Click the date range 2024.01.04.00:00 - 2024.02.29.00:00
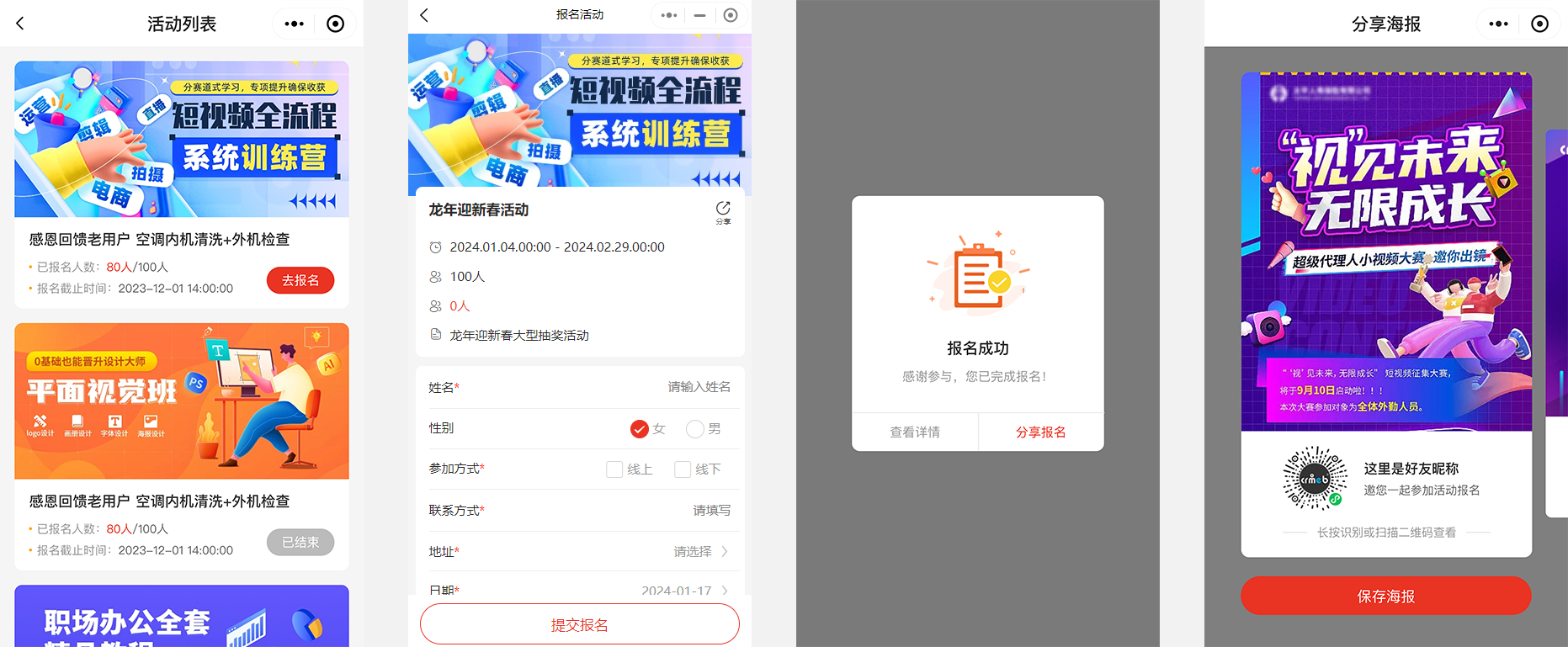The height and width of the screenshot is (647, 1568). coord(557,247)
